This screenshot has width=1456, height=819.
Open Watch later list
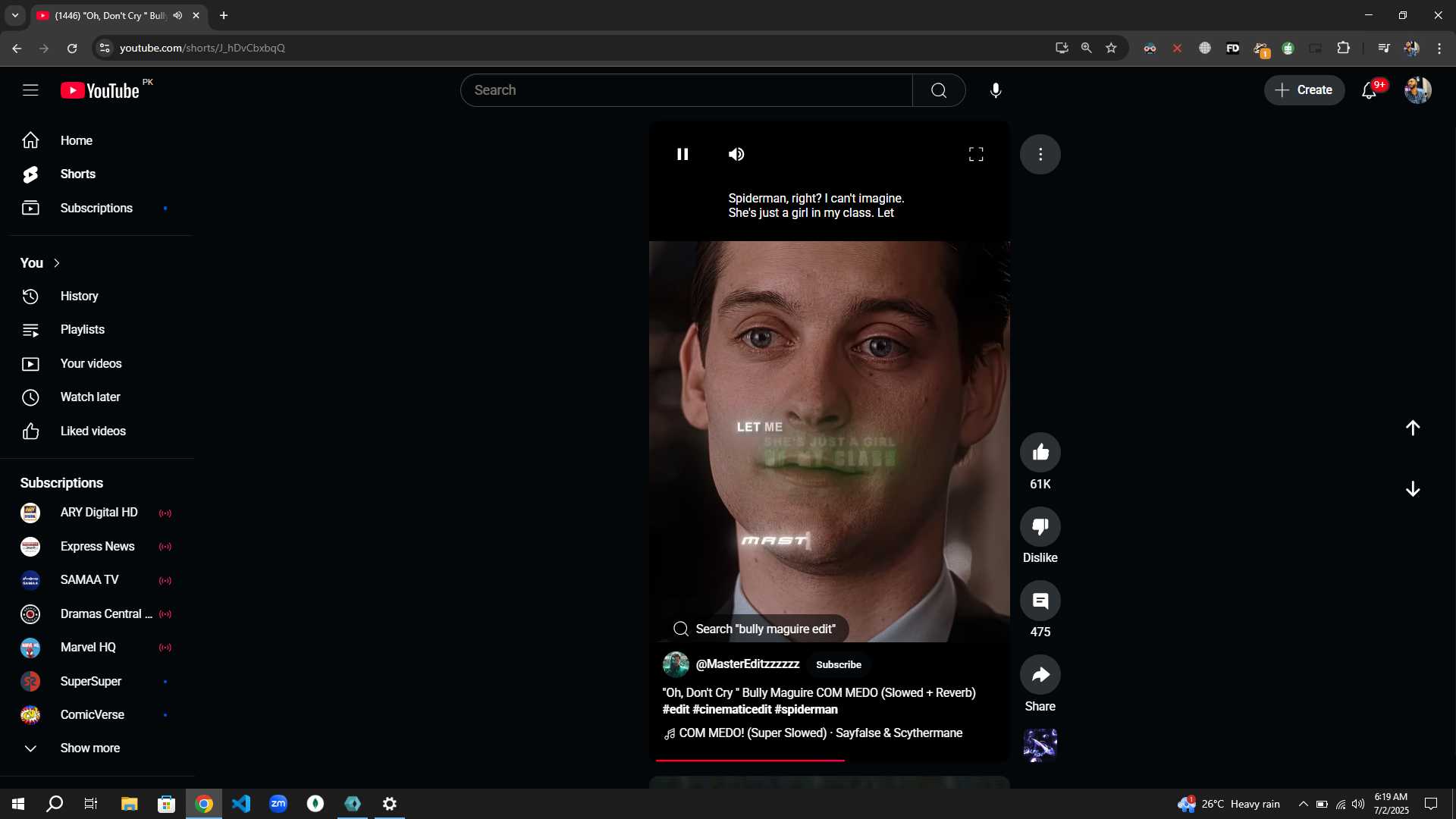click(x=97, y=397)
